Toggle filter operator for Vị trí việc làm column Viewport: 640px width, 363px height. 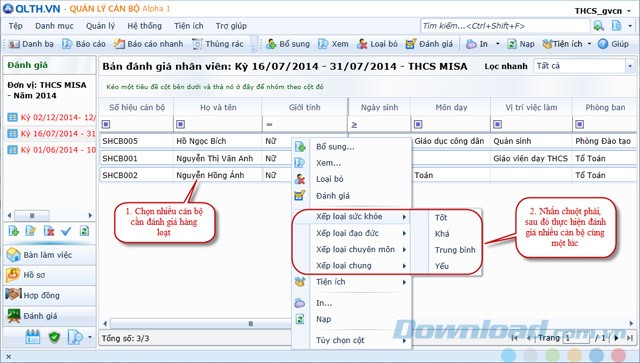[497, 124]
